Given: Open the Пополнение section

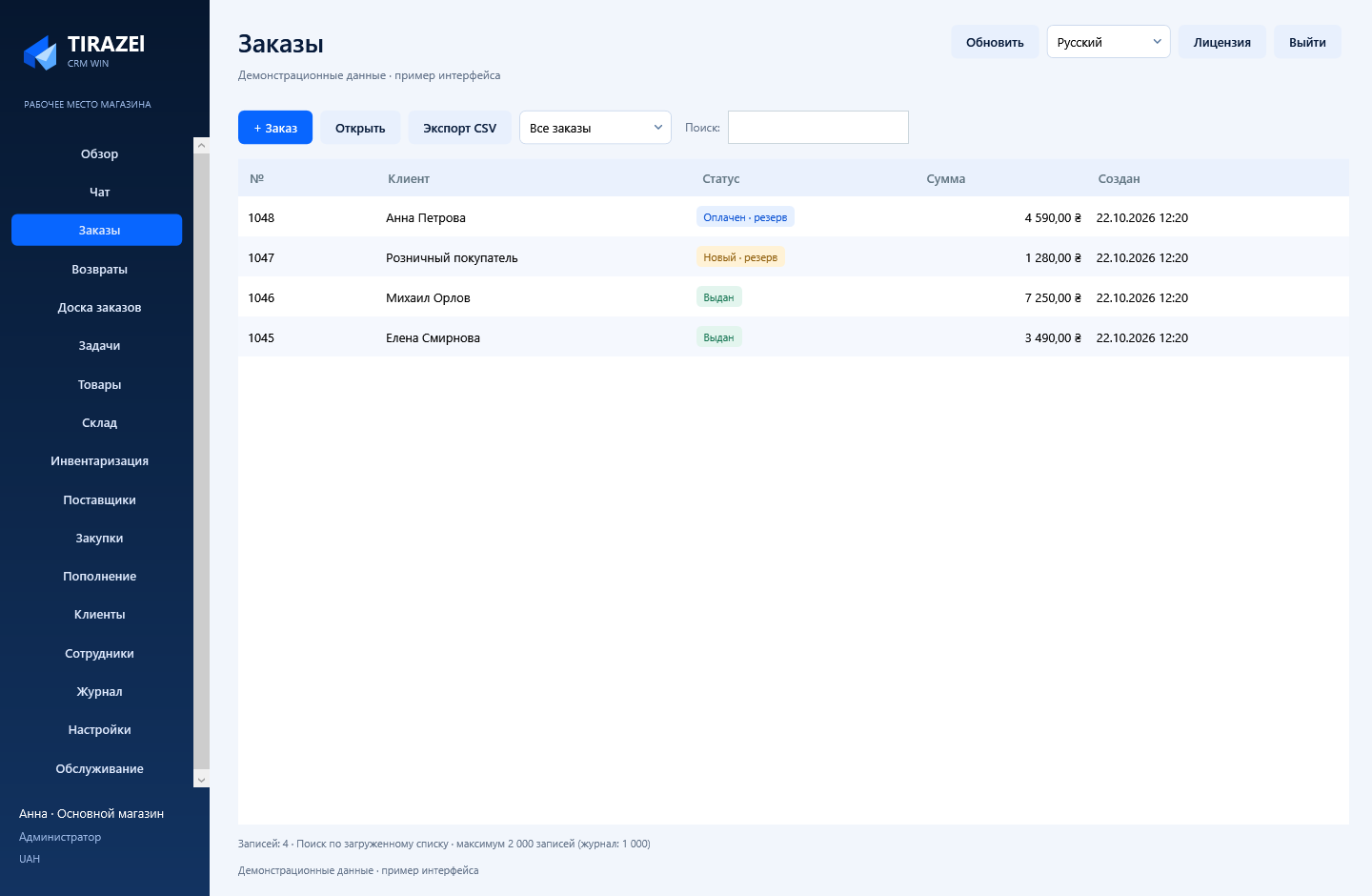Looking at the screenshot, I should click(99, 576).
